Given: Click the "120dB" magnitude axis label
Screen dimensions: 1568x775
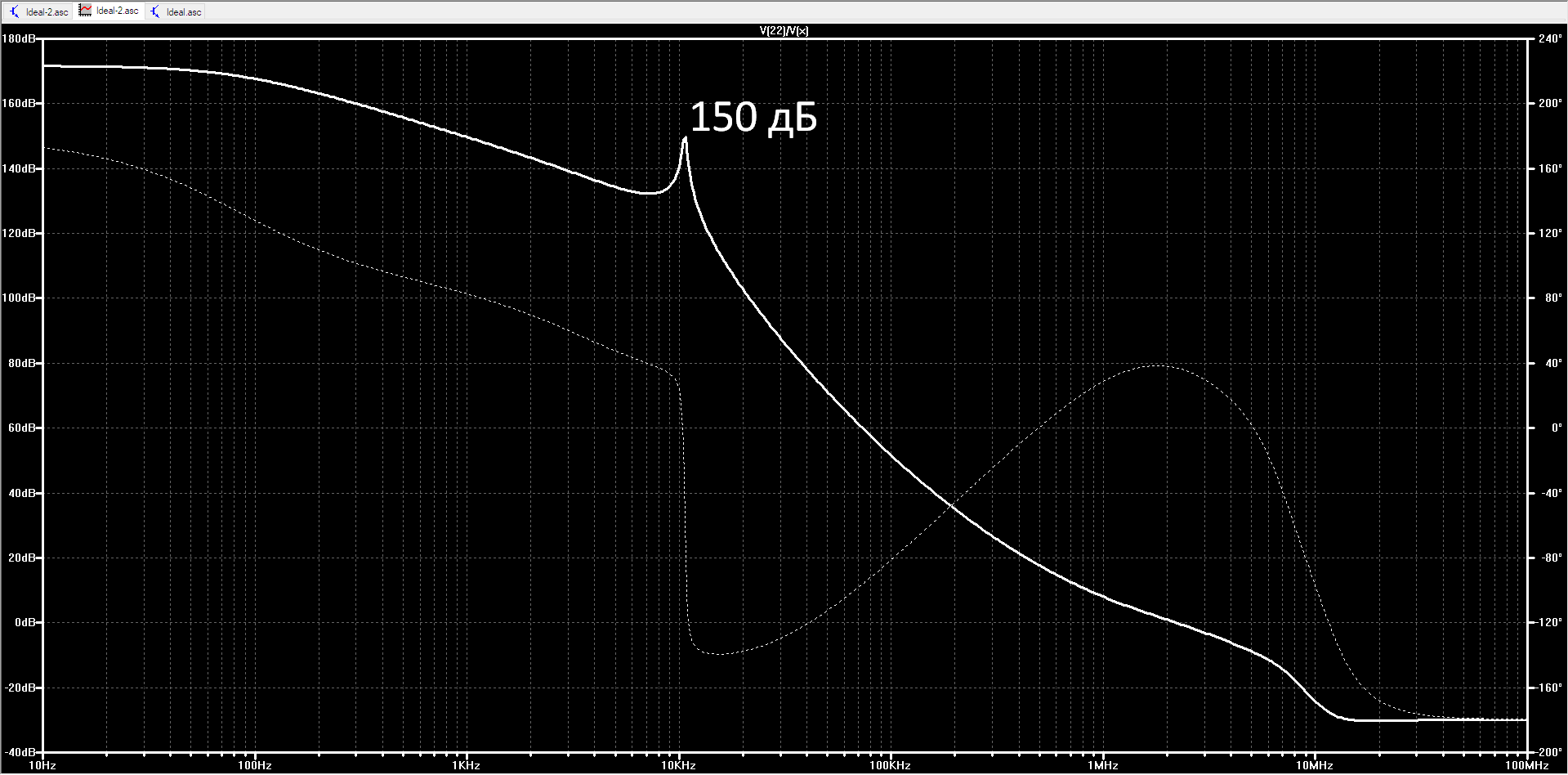Looking at the screenshot, I should pyautogui.click(x=18, y=233).
